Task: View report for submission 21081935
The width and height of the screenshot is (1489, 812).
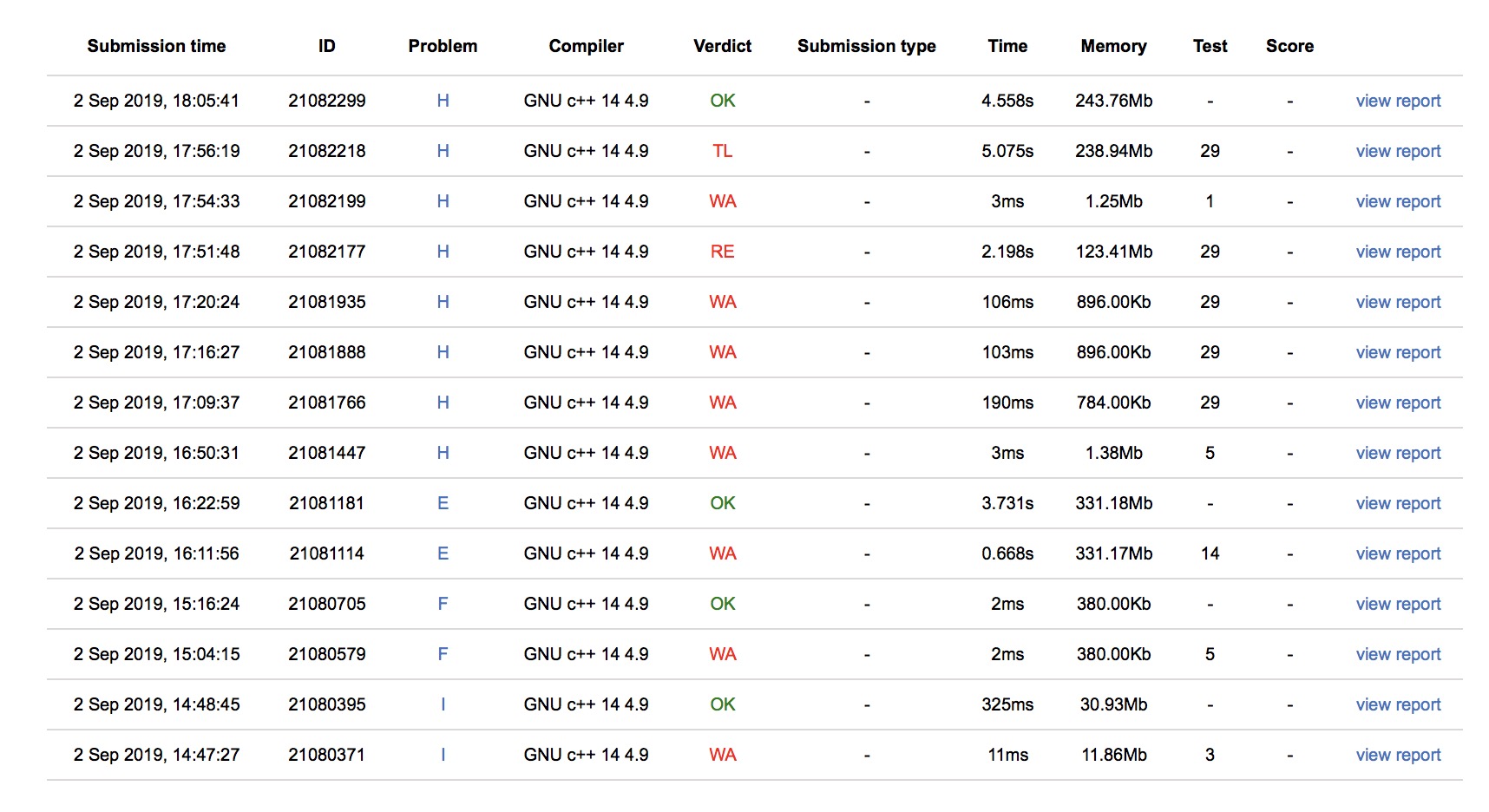Action: (1398, 302)
